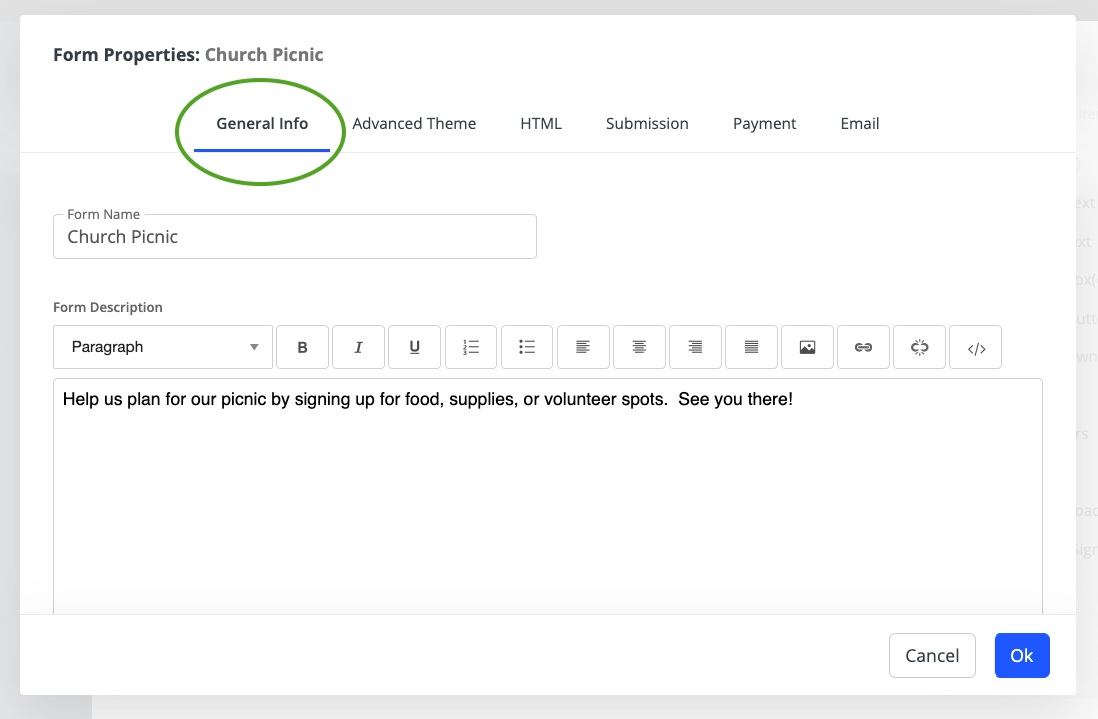This screenshot has width=1098, height=719.
Task: Center align the description text
Action: (639, 347)
